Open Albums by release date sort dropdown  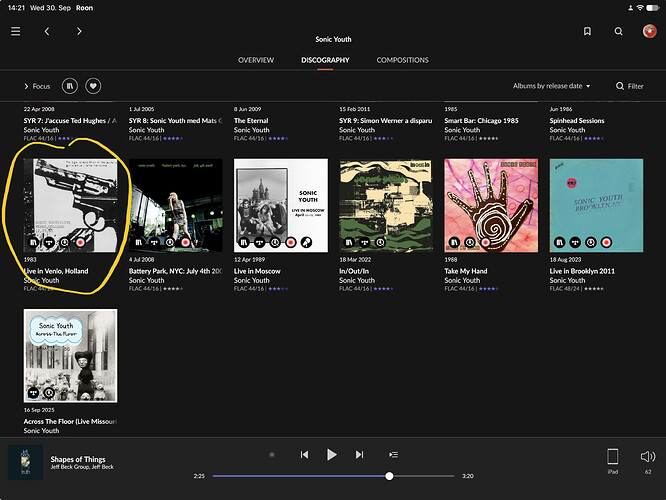click(551, 86)
